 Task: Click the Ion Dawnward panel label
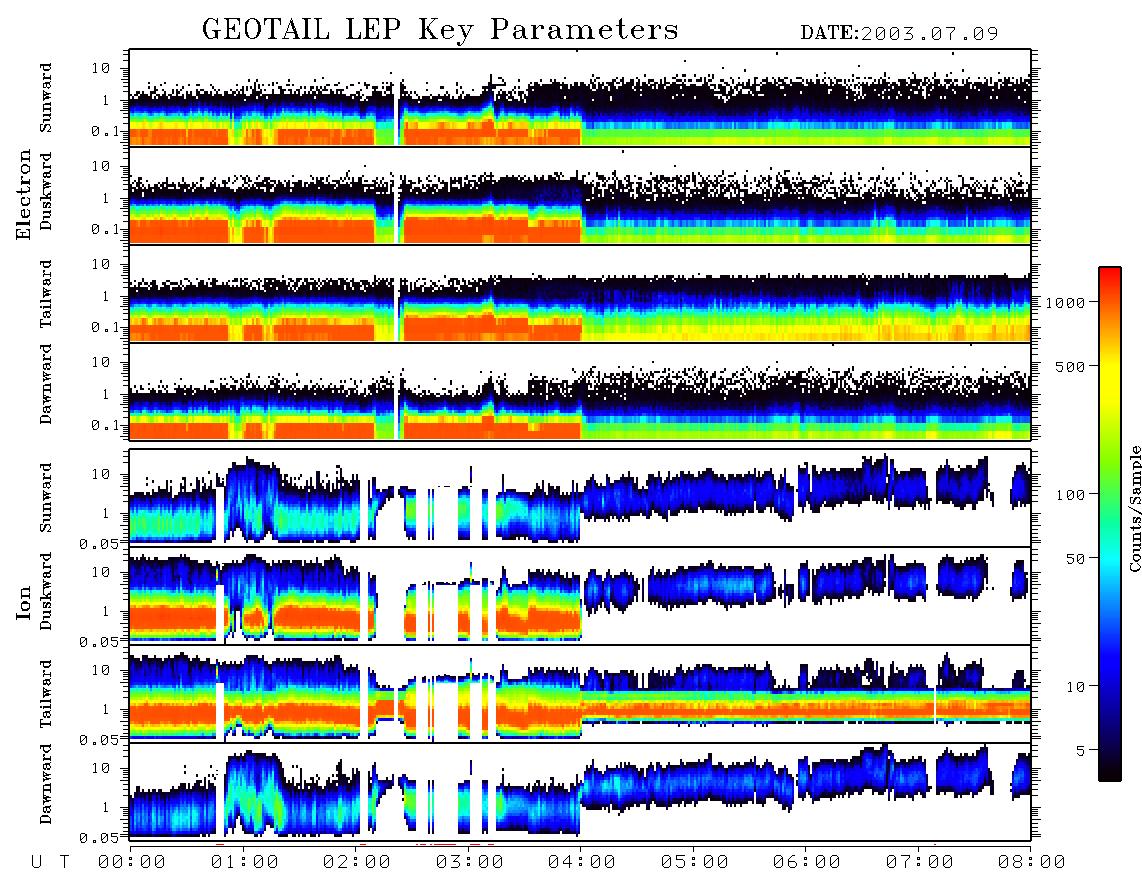pyautogui.click(x=46, y=784)
